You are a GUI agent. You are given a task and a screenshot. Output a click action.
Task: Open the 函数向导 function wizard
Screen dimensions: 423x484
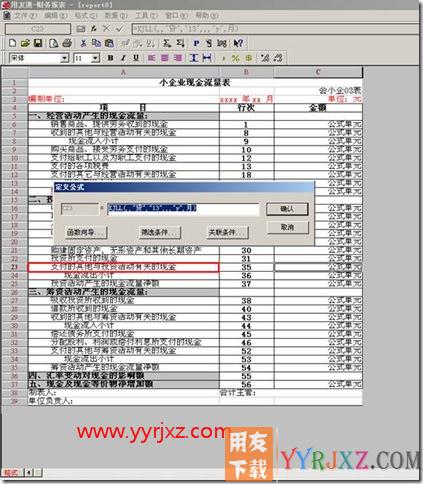[x=86, y=232]
